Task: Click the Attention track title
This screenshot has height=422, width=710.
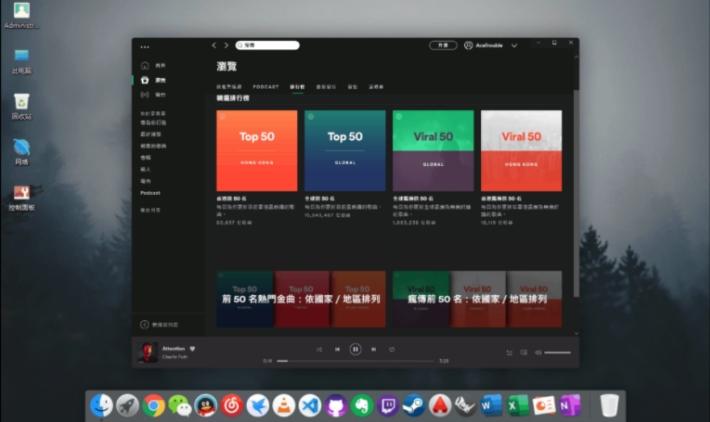Action: [x=174, y=349]
